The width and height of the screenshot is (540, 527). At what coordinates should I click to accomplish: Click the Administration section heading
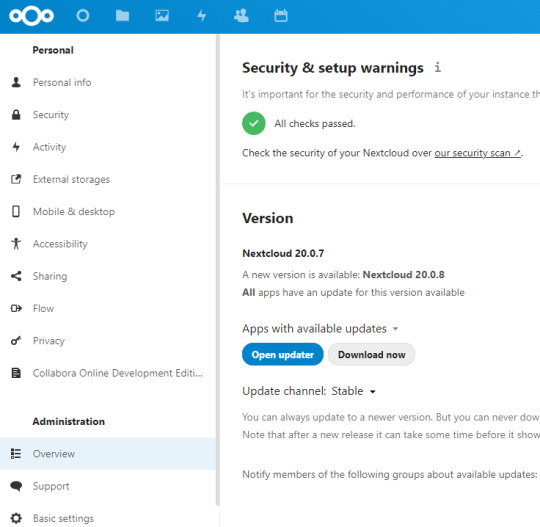tap(69, 421)
